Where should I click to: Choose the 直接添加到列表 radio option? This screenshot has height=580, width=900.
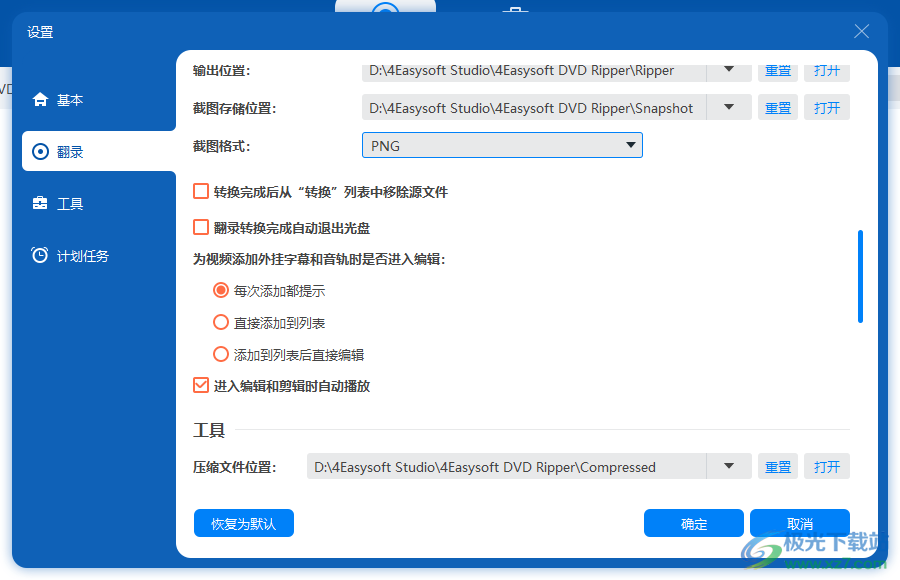click(221, 322)
